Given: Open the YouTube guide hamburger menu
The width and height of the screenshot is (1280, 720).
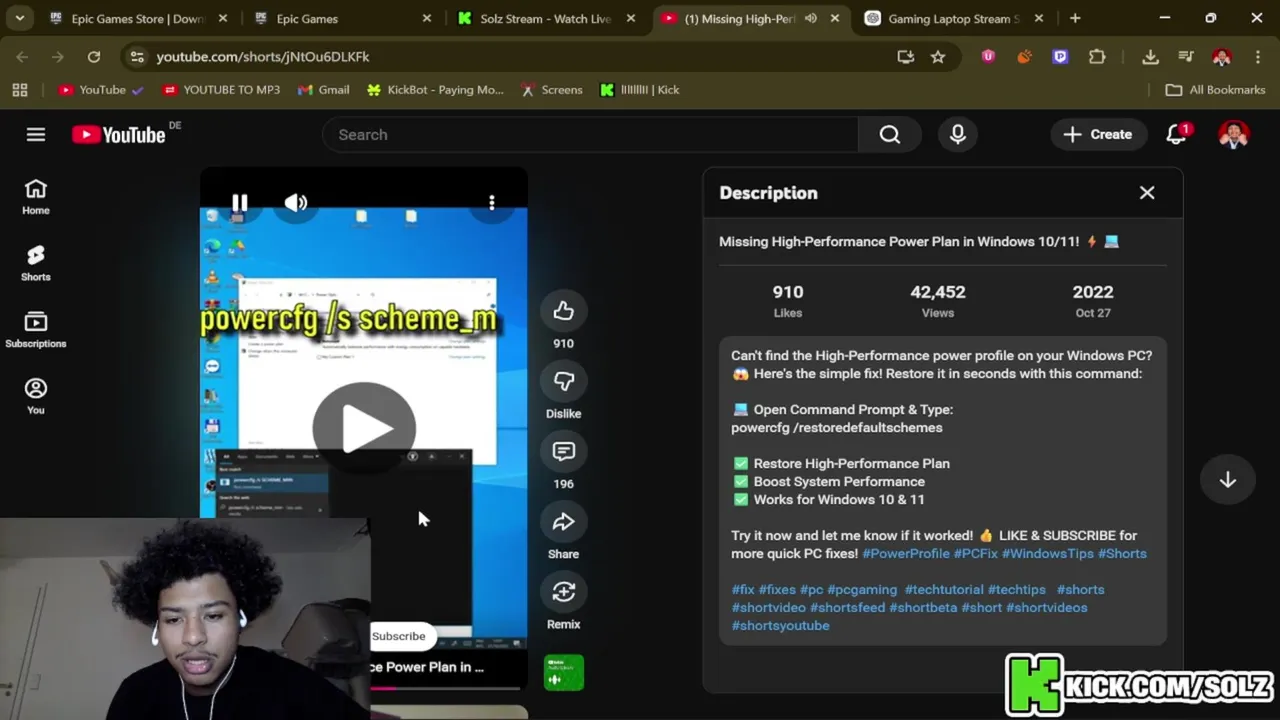Looking at the screenshot, I should [x=36, y=134].
